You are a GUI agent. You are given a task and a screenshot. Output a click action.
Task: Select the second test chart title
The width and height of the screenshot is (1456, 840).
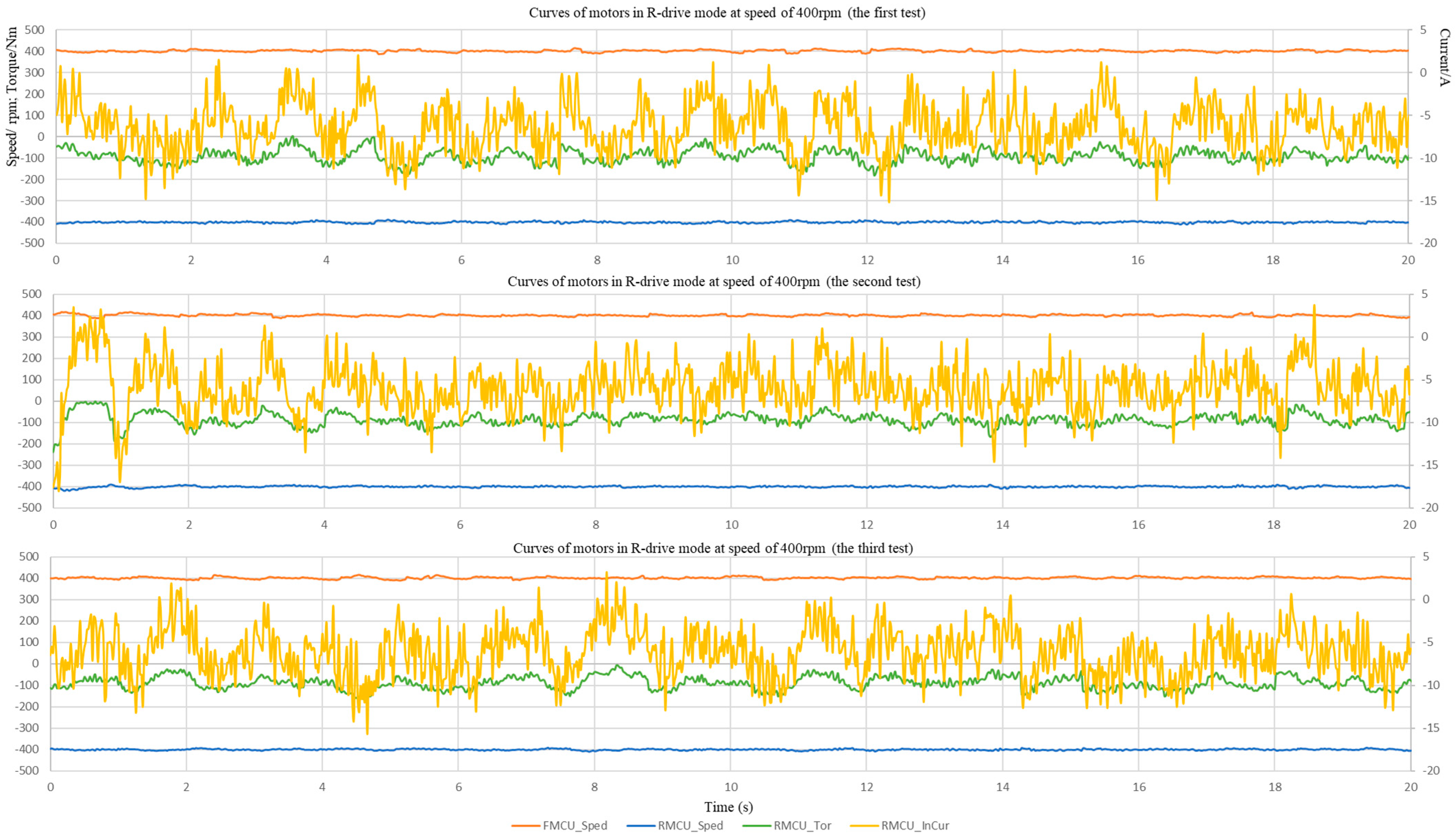point(714,281)
